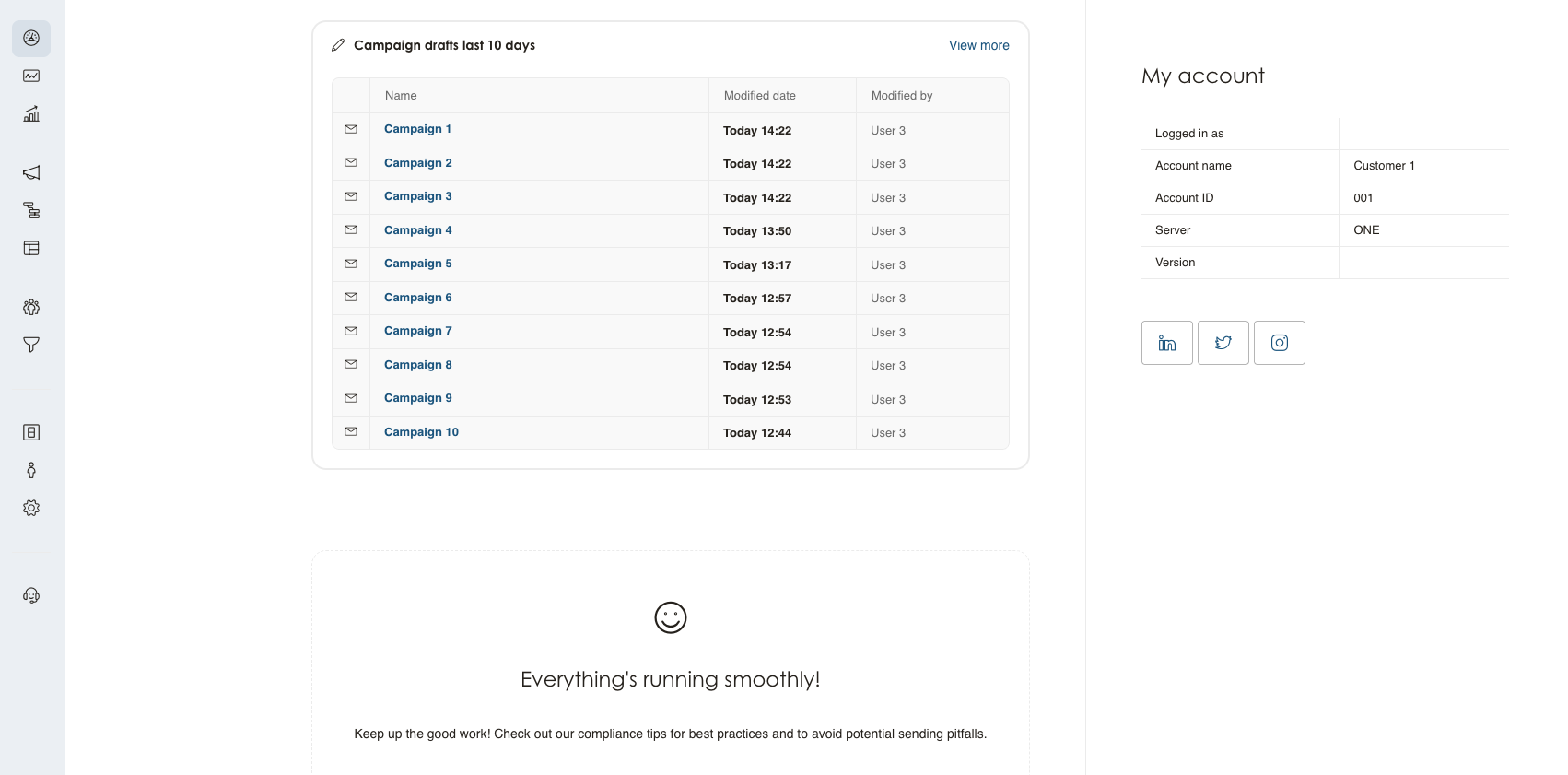Open Campaign 1 draft
The height and width of the screenshot is (775, 1568).
click(417, 129)
